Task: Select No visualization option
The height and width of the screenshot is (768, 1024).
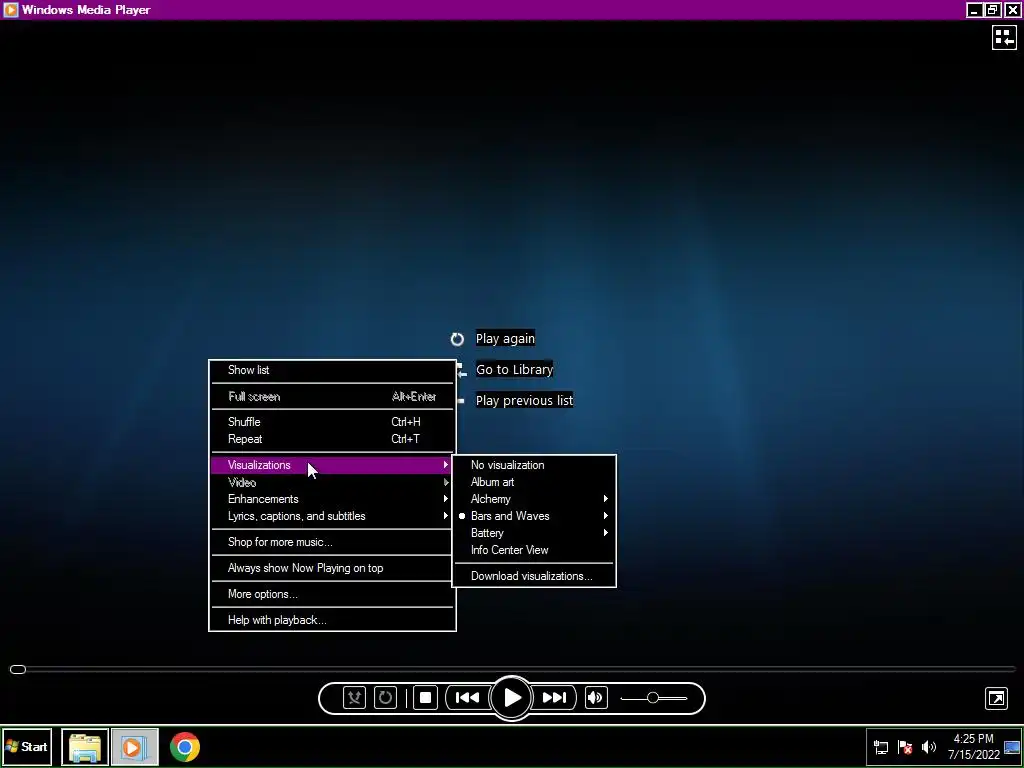Action: [x=534, y=465]
